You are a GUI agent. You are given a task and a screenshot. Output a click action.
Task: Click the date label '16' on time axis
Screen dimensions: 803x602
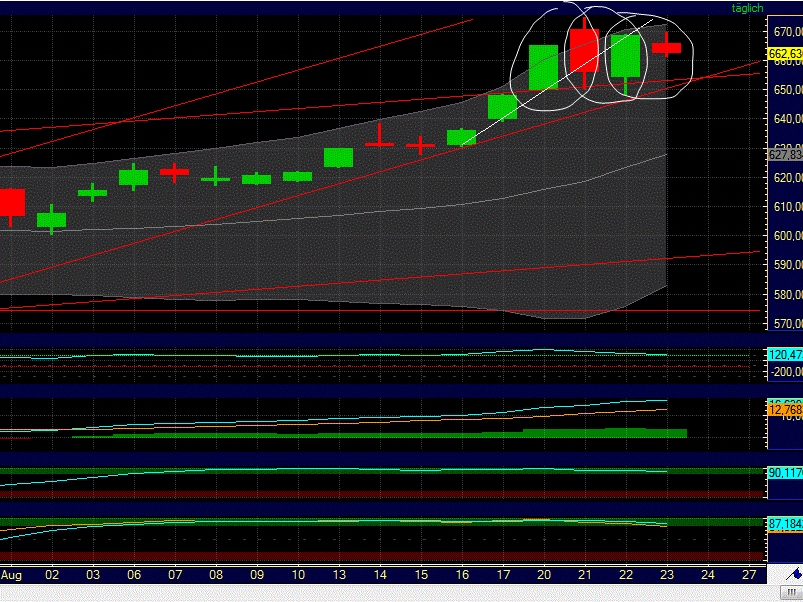tap(462, 576)
